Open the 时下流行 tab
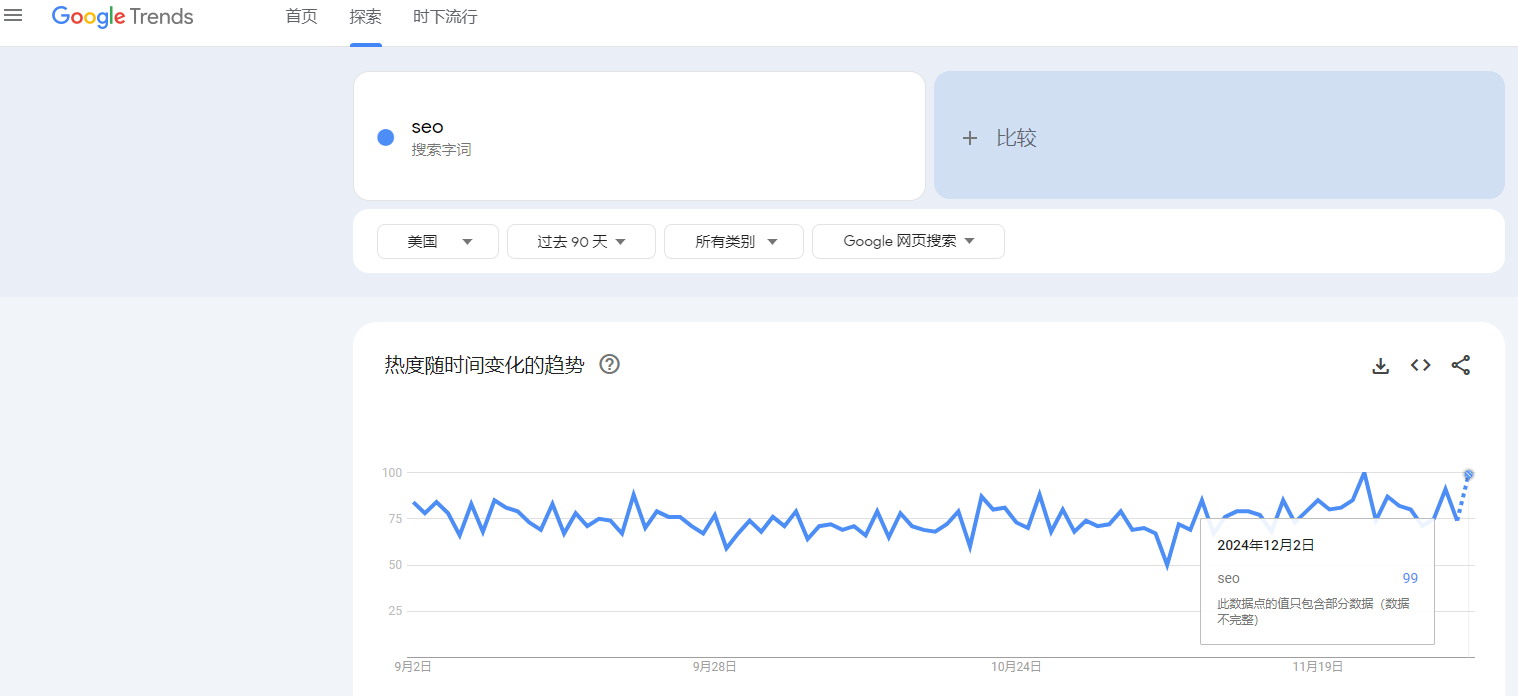The width and height of the screenshot is (1518, 696). point(445,17)
